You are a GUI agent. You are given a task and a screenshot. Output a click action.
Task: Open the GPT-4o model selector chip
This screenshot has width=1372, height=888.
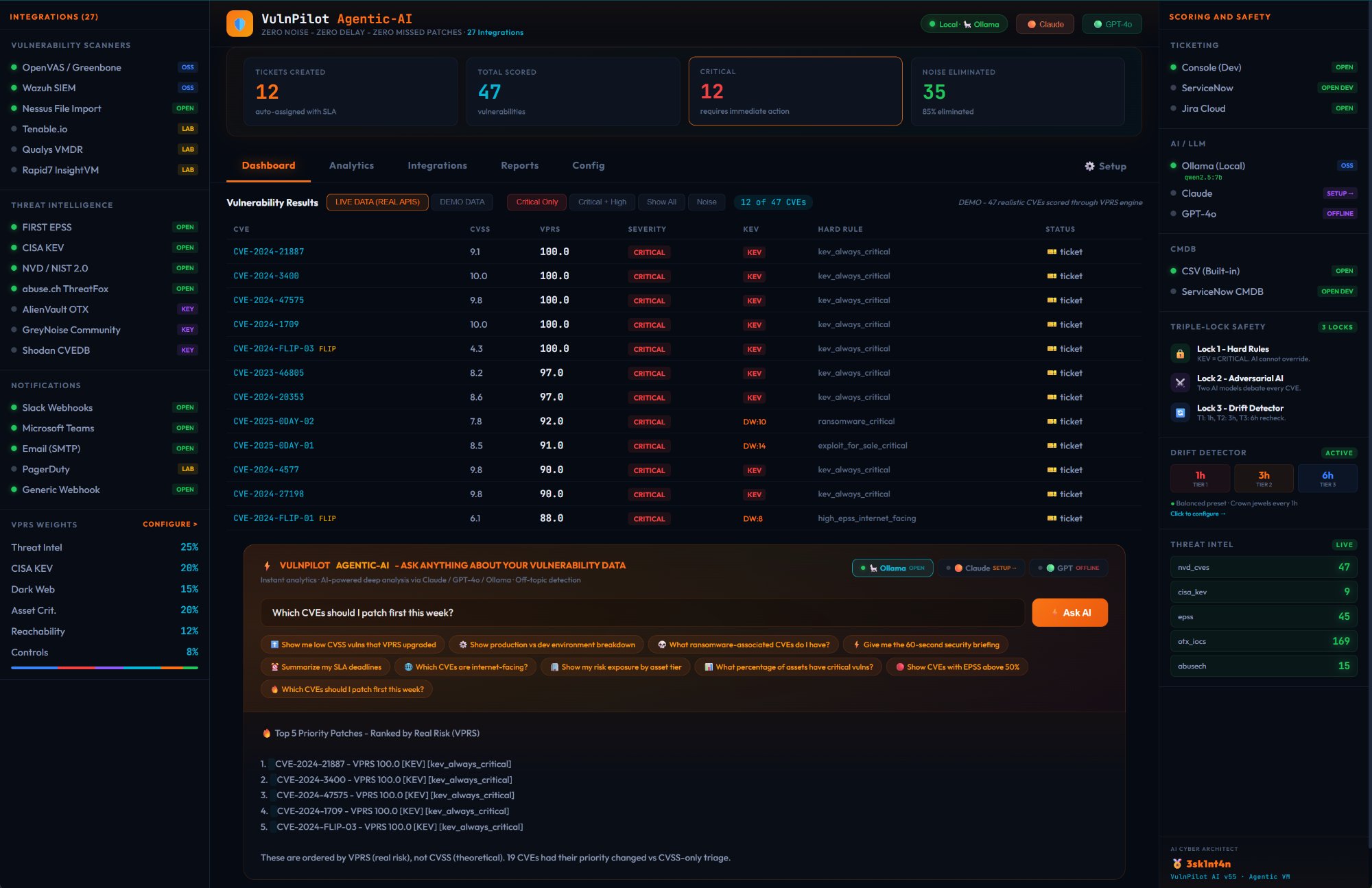(x=1111, y=23)
